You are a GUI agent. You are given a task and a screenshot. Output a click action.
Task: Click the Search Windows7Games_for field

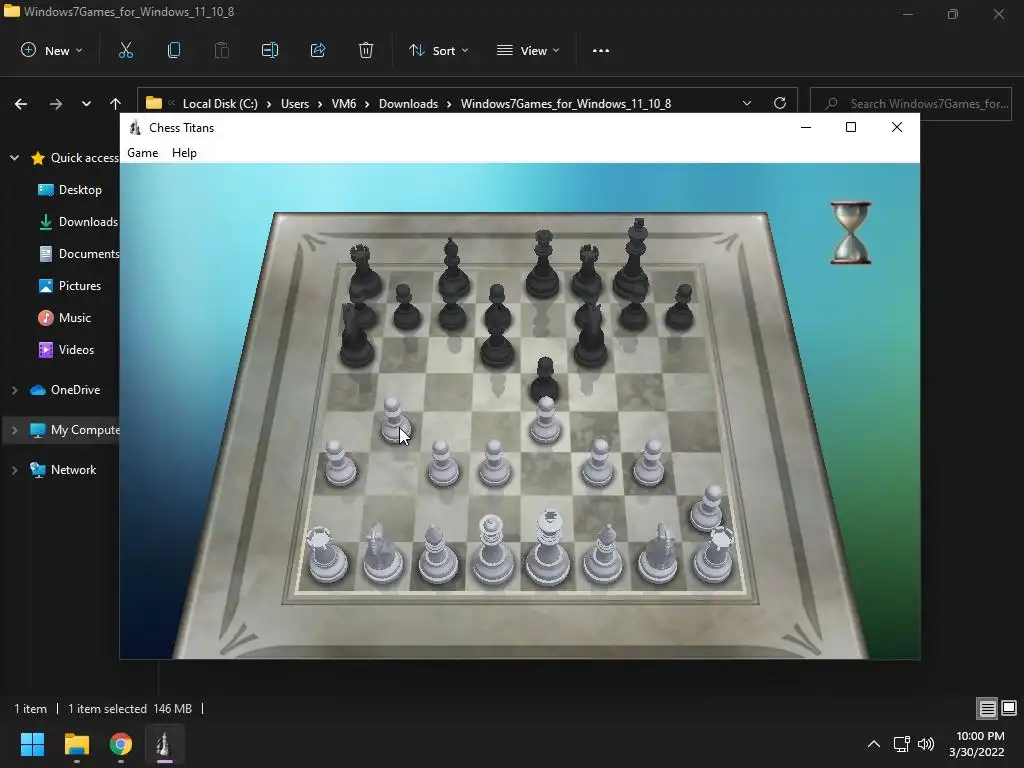[x=910, y=104]
